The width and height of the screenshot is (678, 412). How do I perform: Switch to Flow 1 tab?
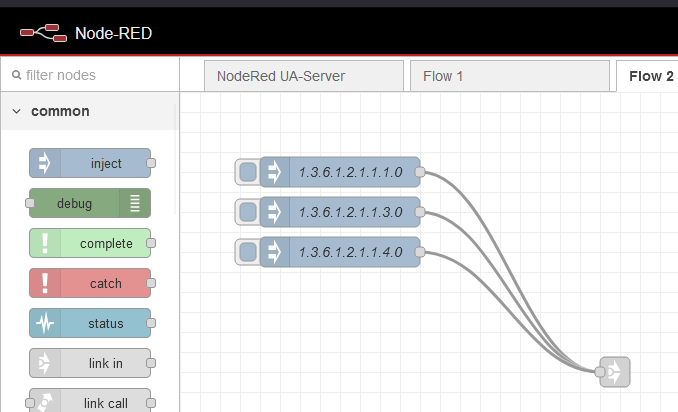(510, 76)
